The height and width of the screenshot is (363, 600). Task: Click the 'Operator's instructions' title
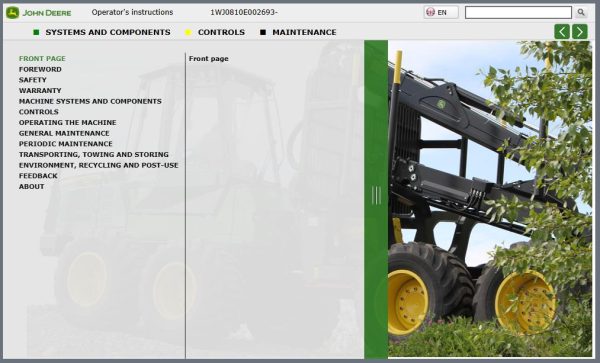click(x=132, y=12)
